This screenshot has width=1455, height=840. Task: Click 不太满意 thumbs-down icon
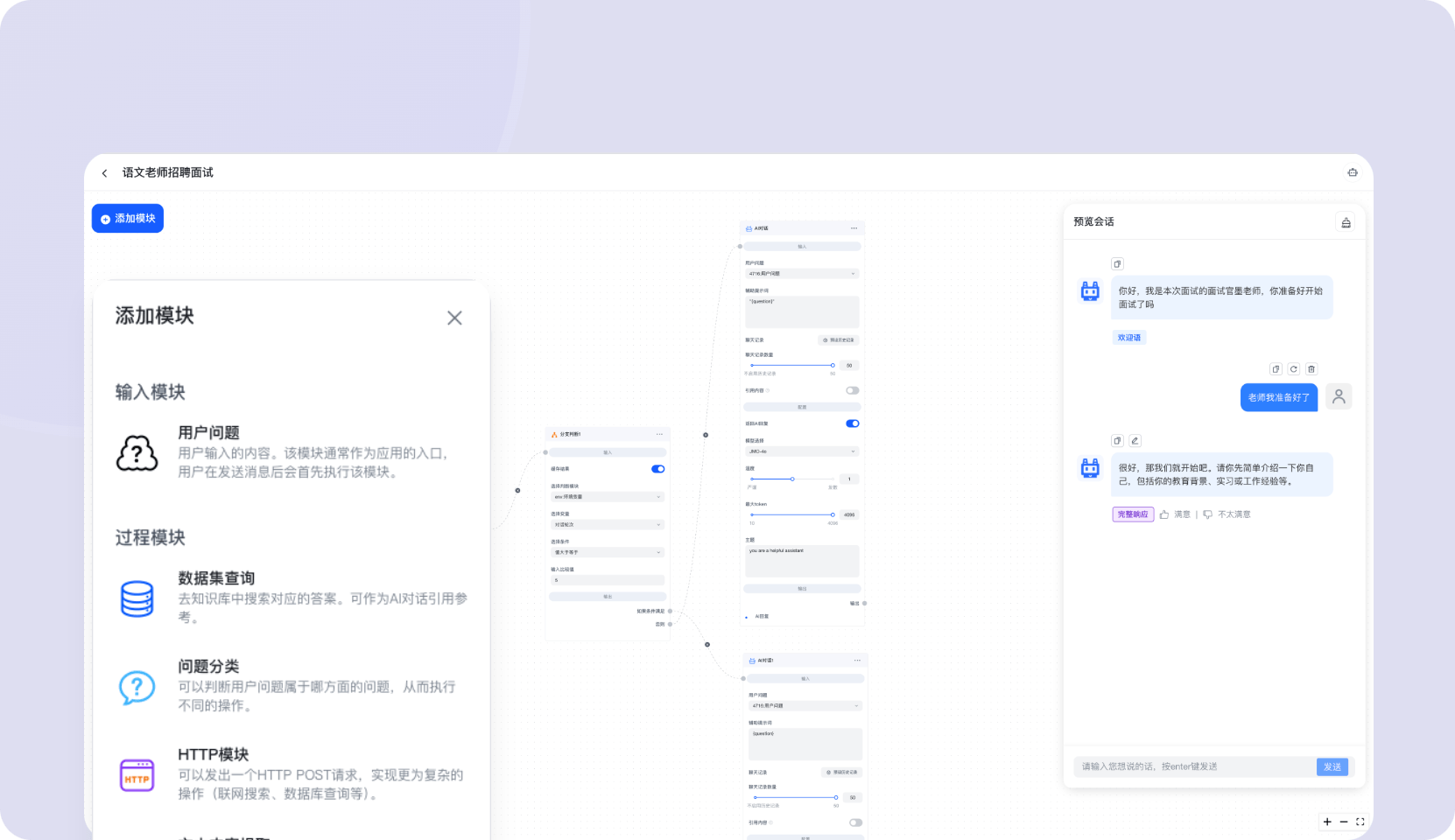point(1209,514)
